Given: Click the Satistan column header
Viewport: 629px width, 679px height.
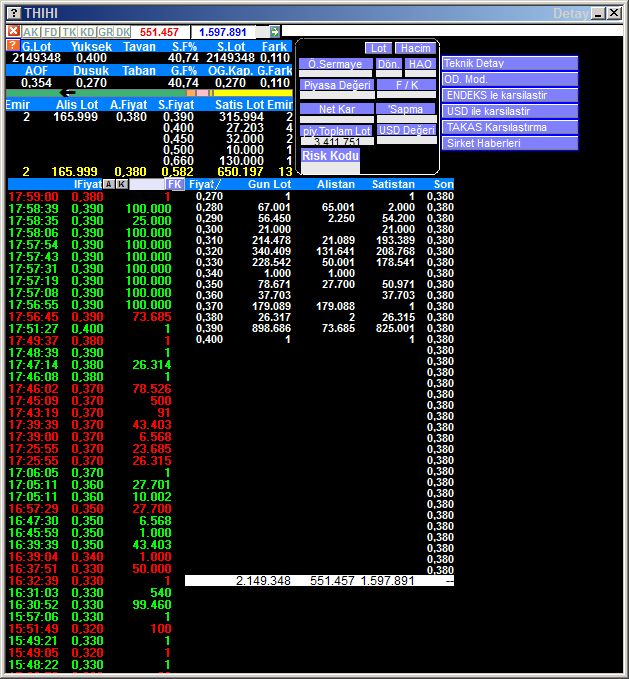Looking at the screenshot, I should 393,184.
